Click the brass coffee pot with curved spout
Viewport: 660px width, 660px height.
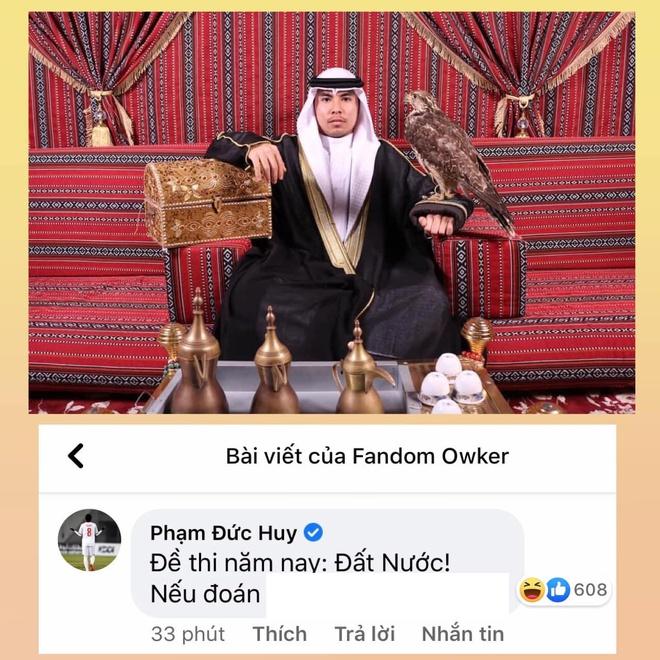coord(360,370)
